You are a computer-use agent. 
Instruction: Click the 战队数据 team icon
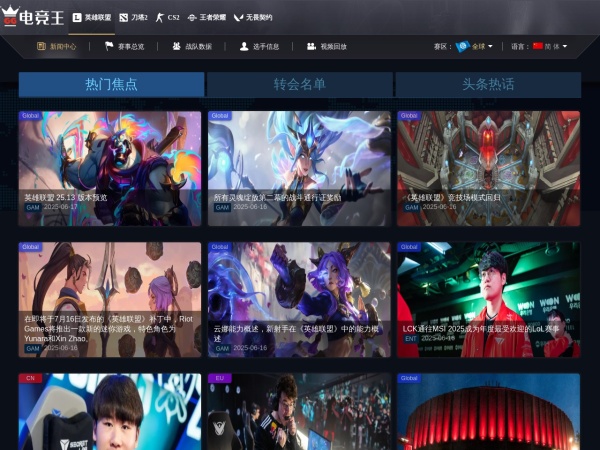pos(177,46)
